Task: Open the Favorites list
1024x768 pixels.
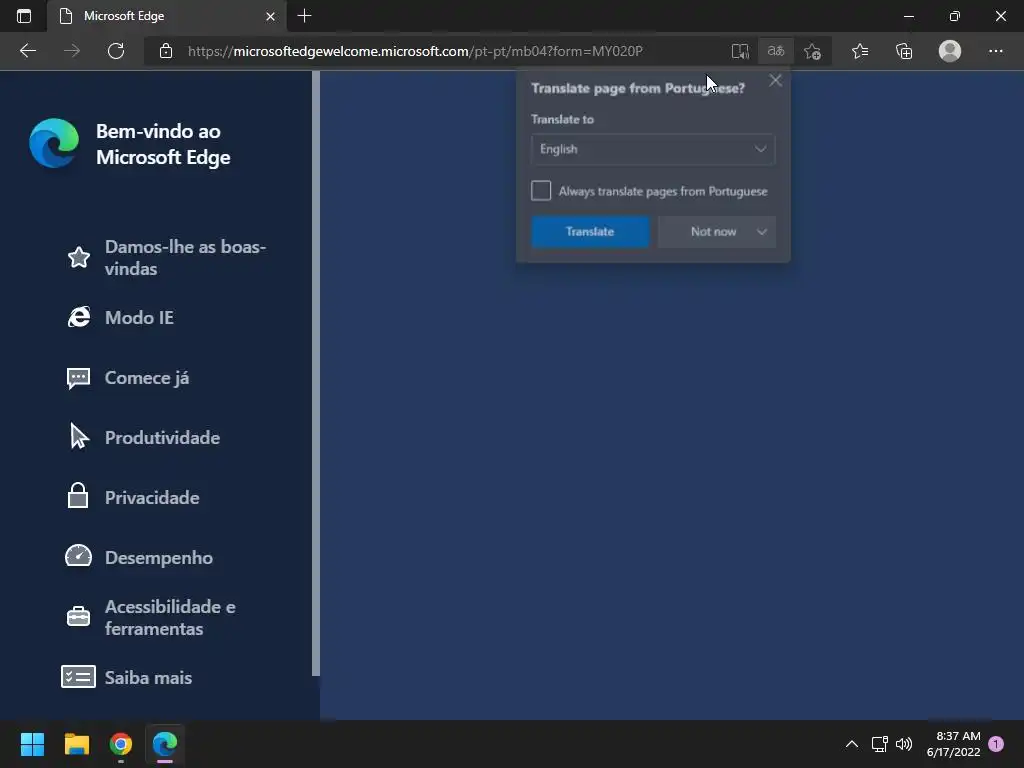Action: pyautogui.click(x=860, y=51)
